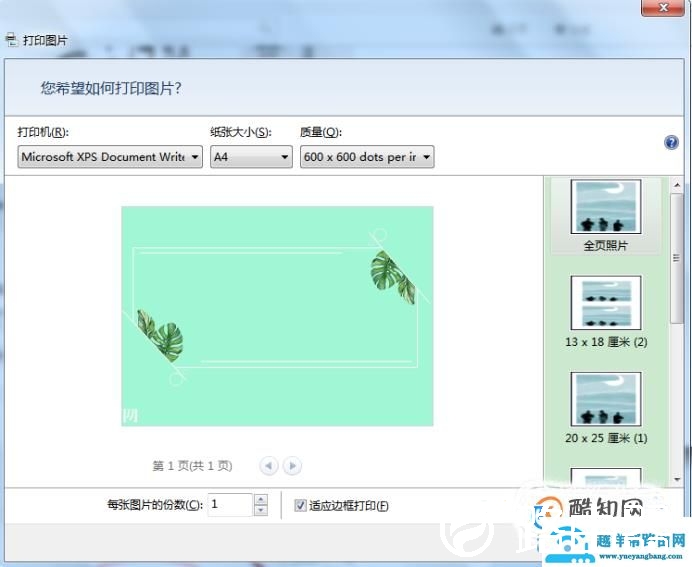
Task: Click the green leaf image preview
Action: click(x=277, y=316)
